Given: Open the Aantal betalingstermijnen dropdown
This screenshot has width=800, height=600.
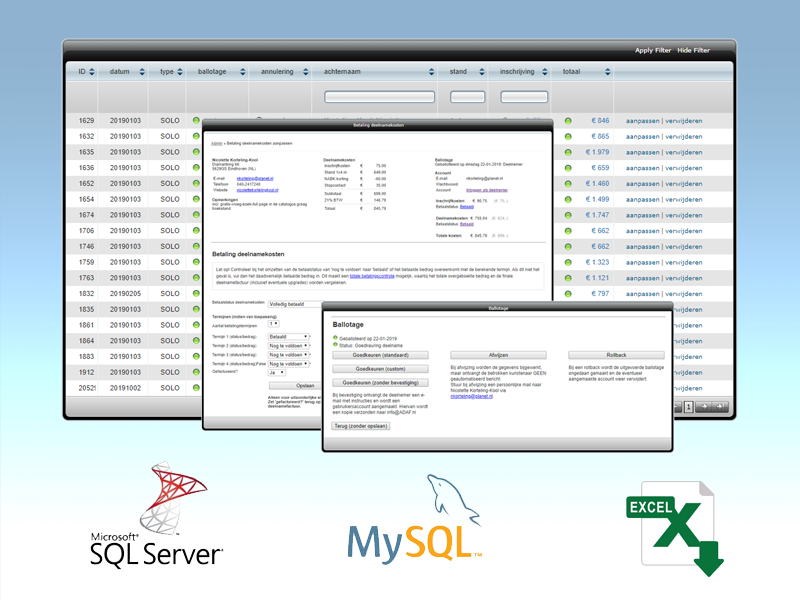Looking at the screenshot, I should click(x=273, y=323).
